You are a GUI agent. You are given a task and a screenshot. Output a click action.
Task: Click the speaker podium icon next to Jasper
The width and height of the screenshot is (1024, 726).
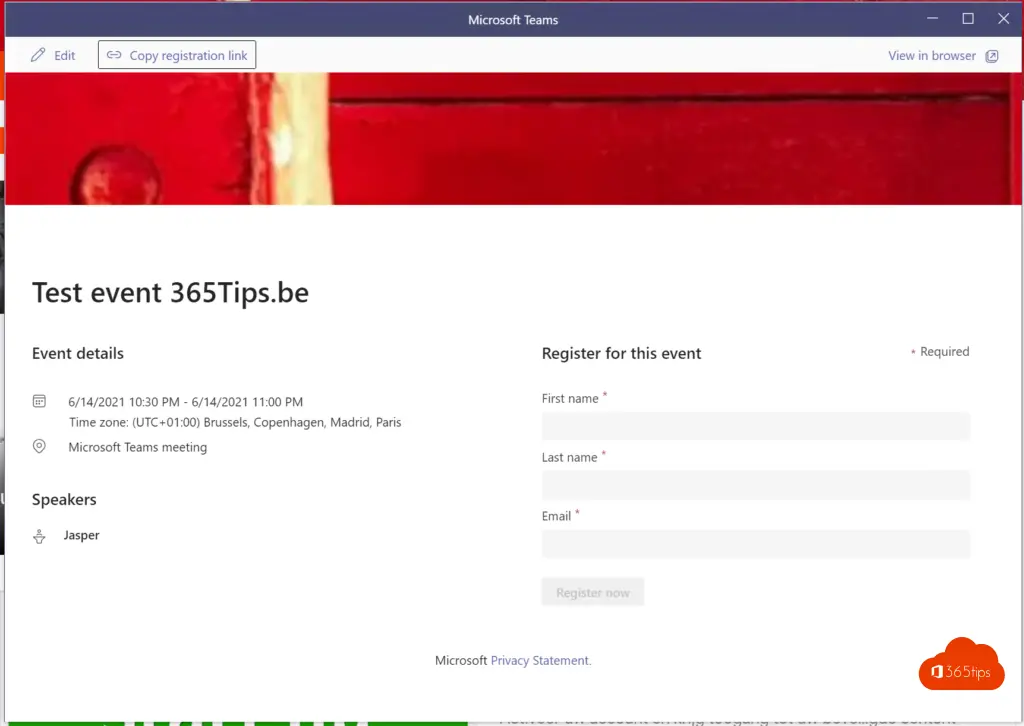pyautogui.click(x=39, y=536)
